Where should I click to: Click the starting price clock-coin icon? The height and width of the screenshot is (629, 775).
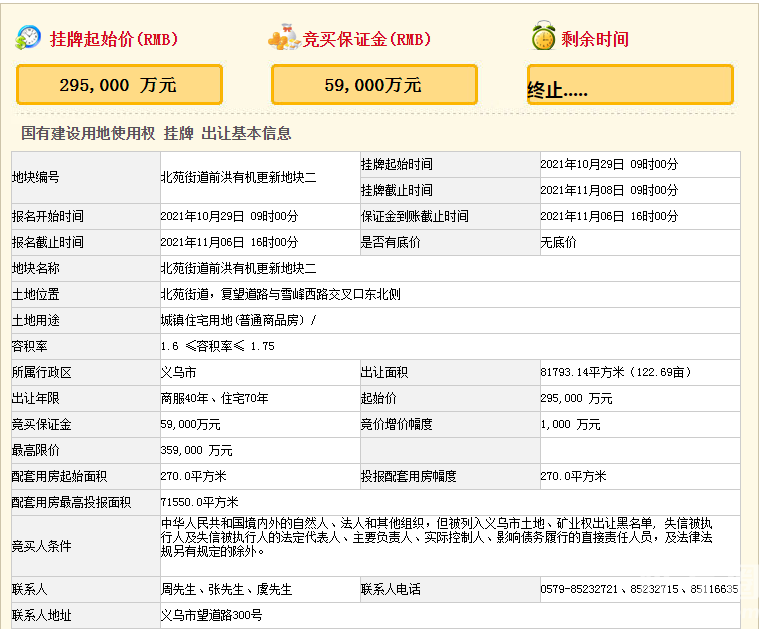29,39
